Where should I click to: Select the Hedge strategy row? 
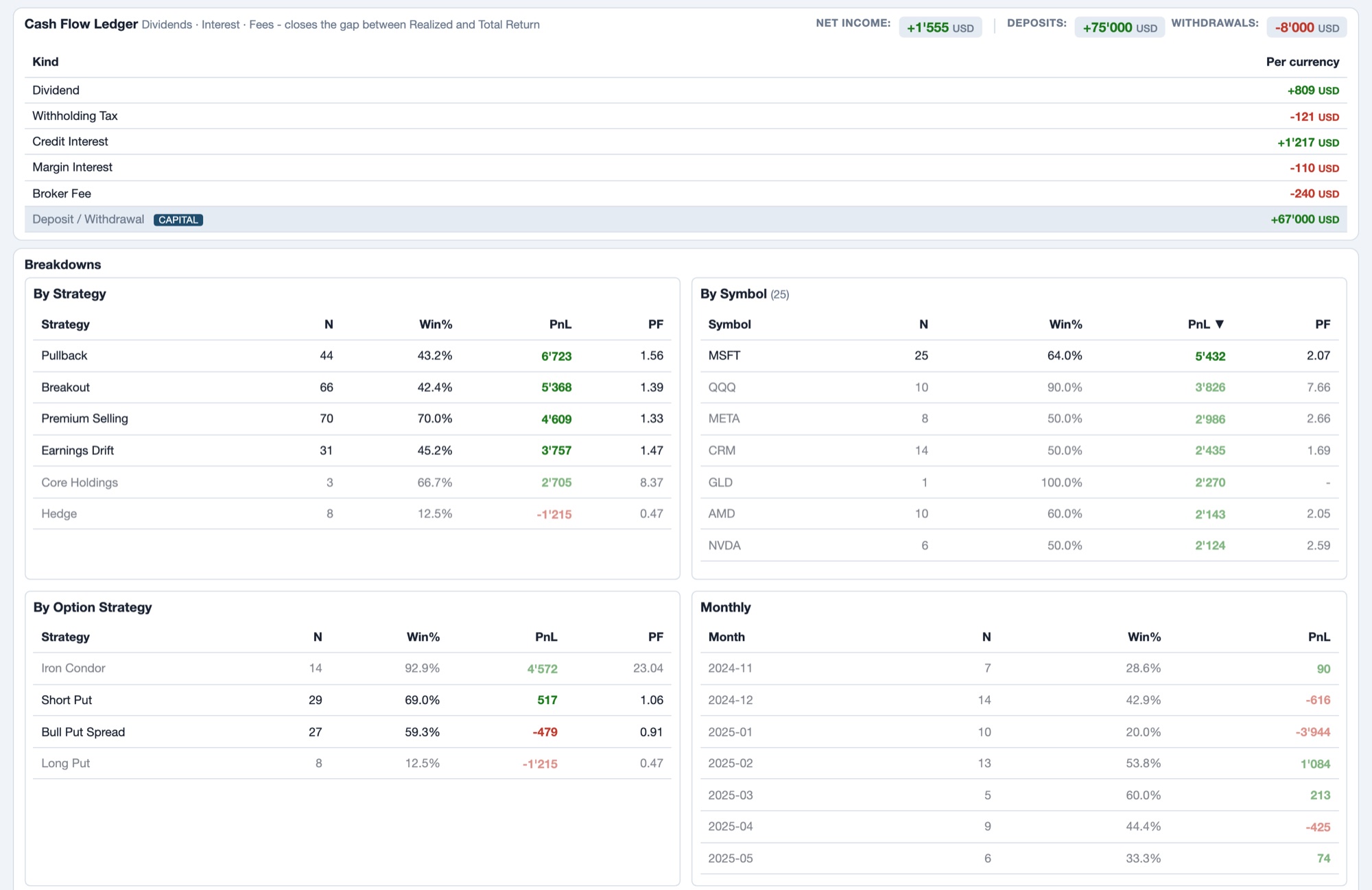(352, 514)
